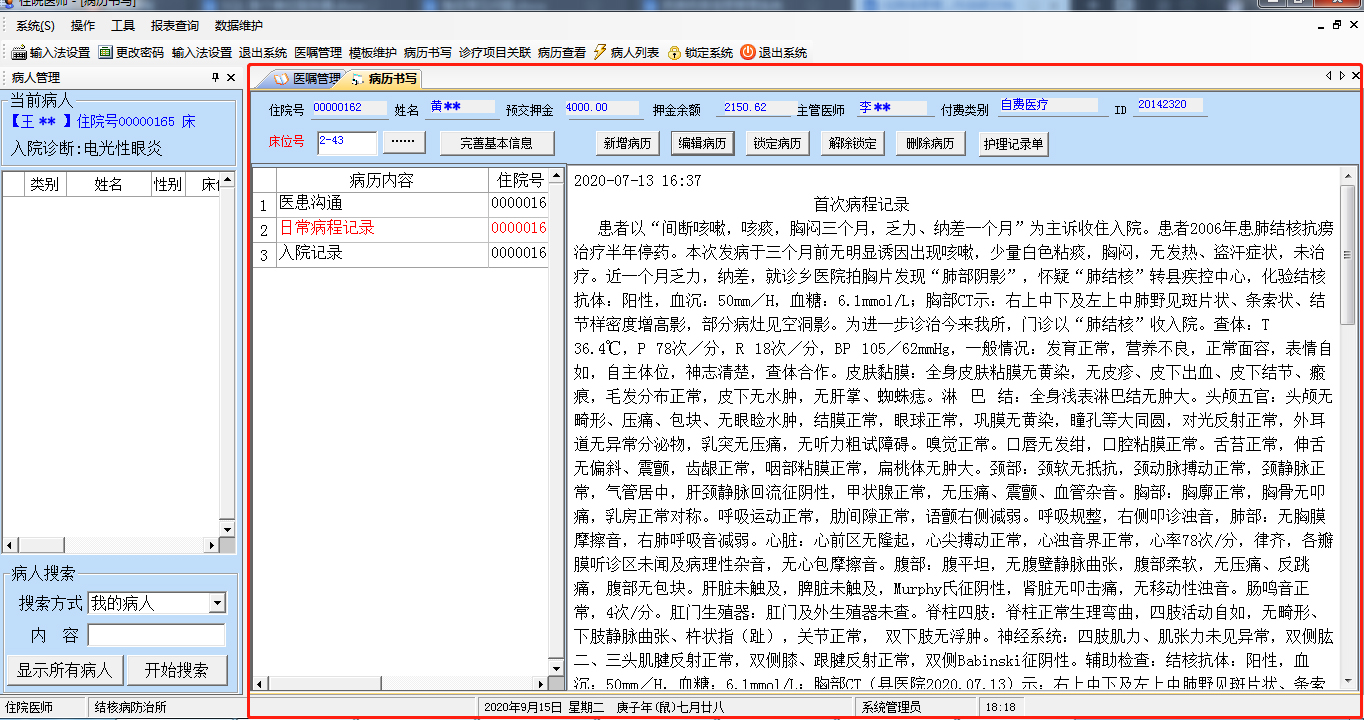Open the 报表查询 menu
Image resolution: width=1364 pixels, height=720 pixels.
pos(175,26)
